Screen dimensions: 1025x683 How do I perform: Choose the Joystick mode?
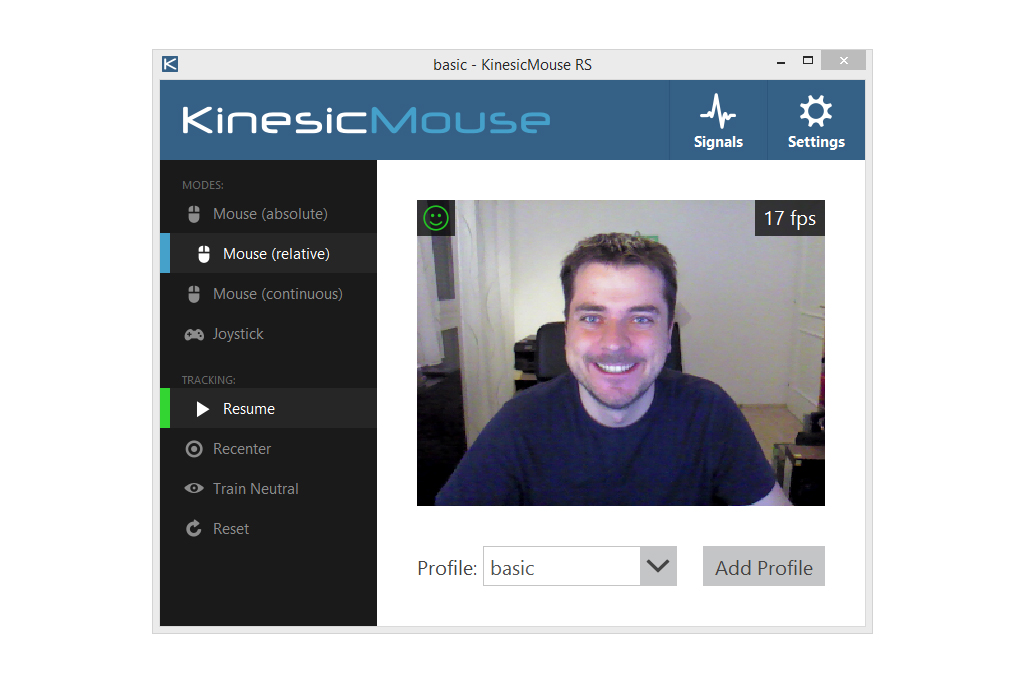pyautogui.click(x=268, y=333)
